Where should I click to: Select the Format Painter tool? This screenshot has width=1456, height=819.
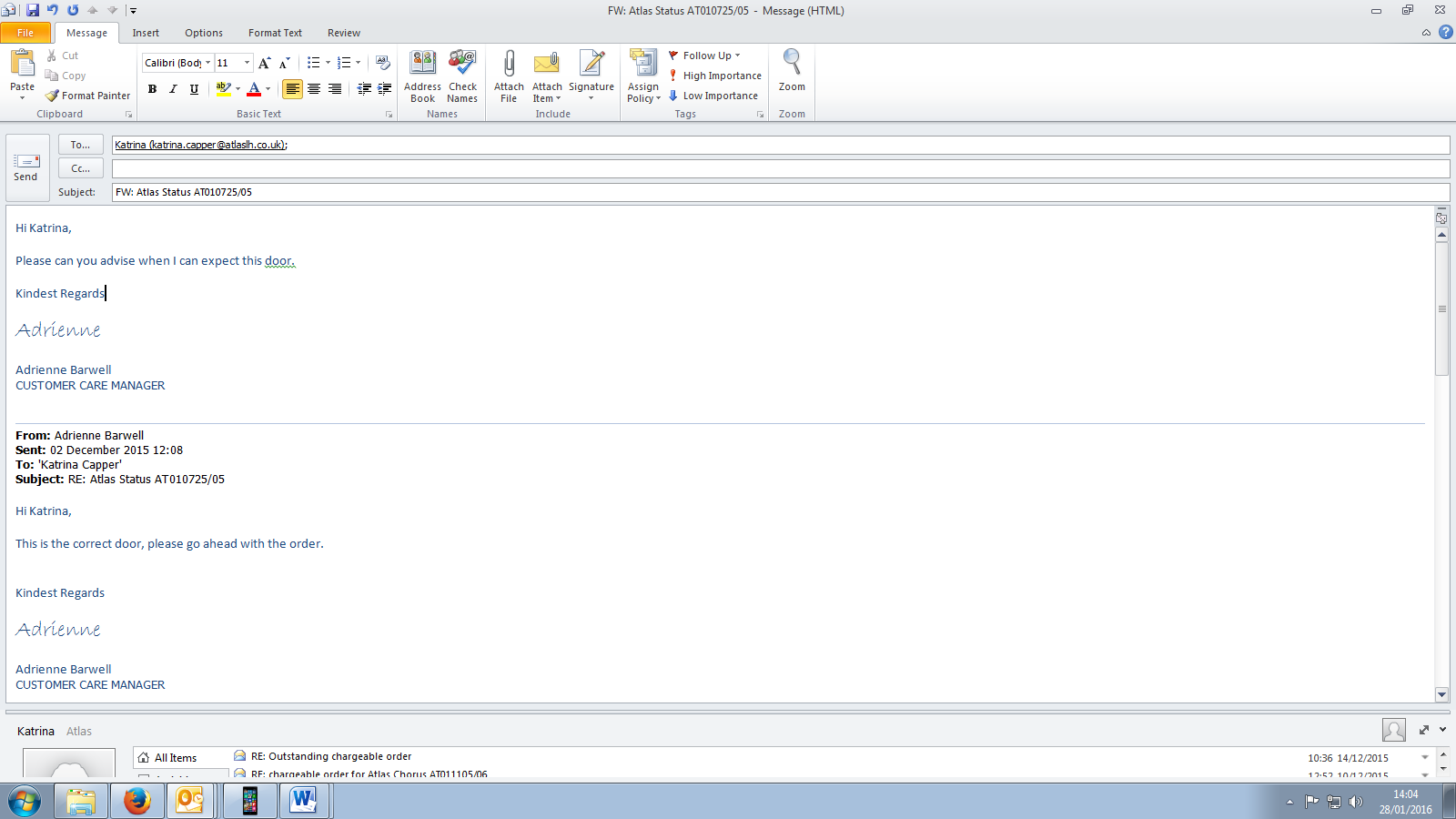click(x=88, y=96)
